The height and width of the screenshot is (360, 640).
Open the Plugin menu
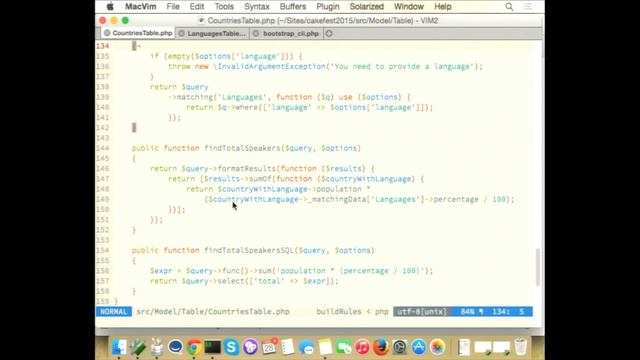tap(328, 7)
